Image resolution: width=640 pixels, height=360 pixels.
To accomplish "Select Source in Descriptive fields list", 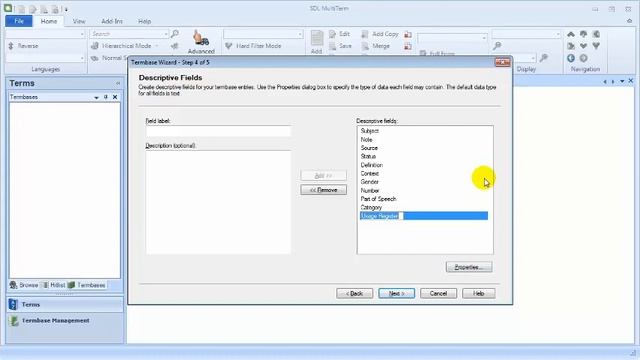I will click(369, 148).
